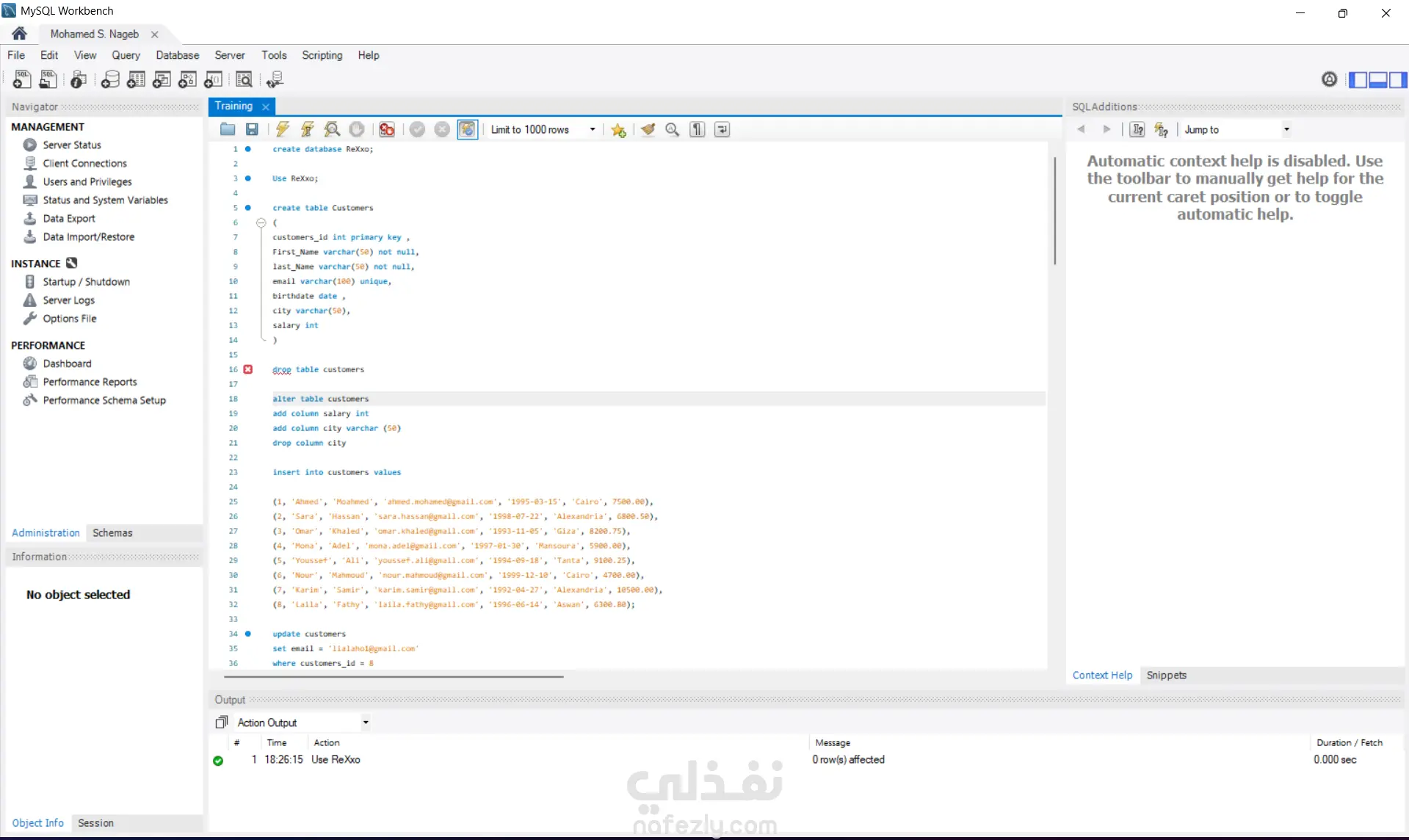
Task: Click the editor vertical scrollbar
Action: 1054,211
